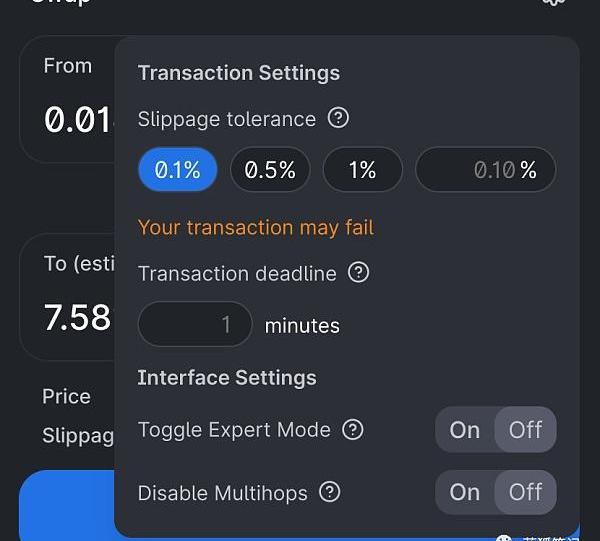Click the Slippage tolerance help icon
600x541 pixels.
(339, 118)
